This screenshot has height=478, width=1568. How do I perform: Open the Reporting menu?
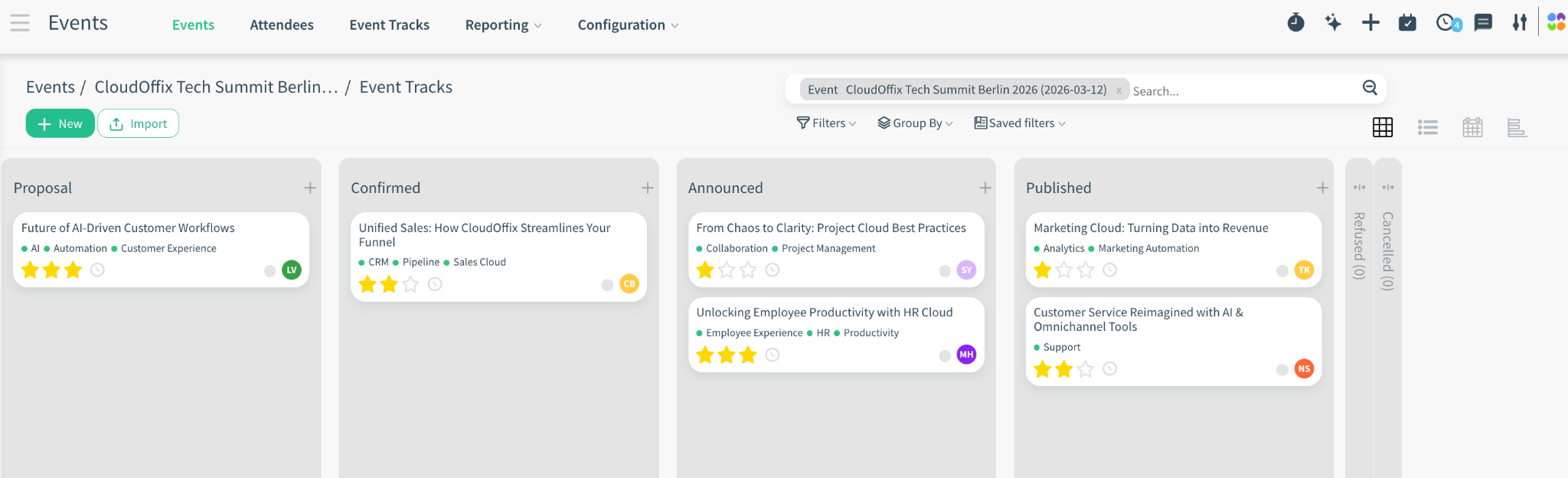(503, 25)
